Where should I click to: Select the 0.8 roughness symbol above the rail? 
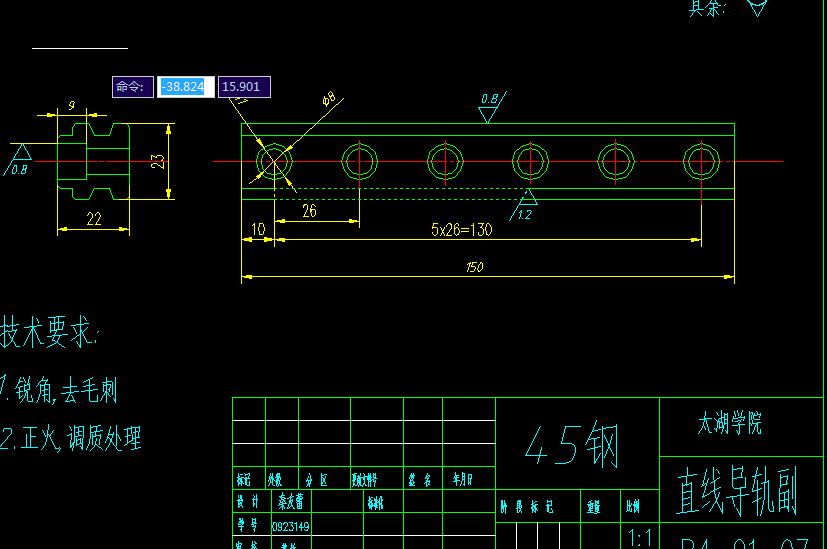pos(492,107)
